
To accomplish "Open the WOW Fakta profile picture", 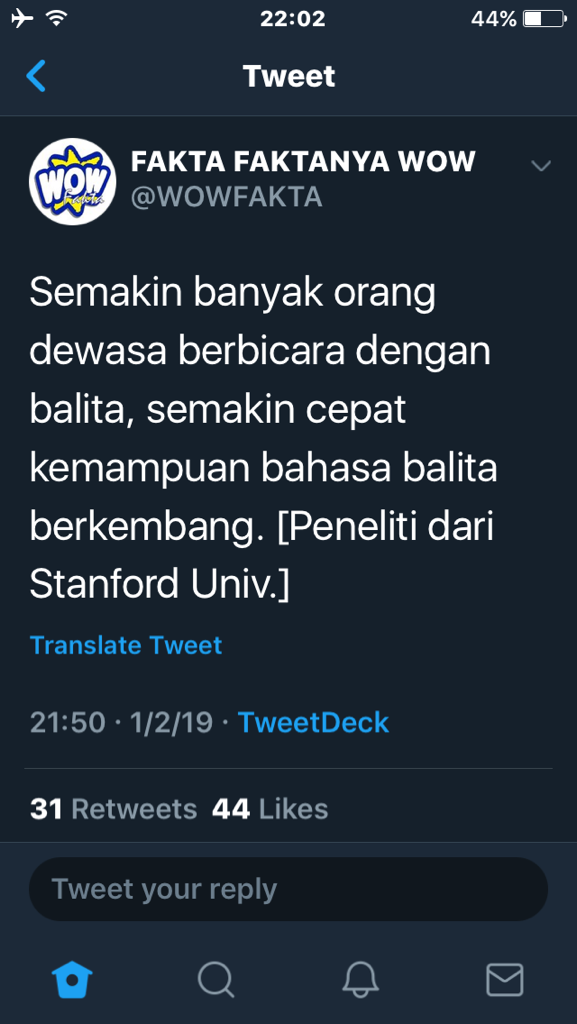I will pyautogui.click(x=72, y=182).
